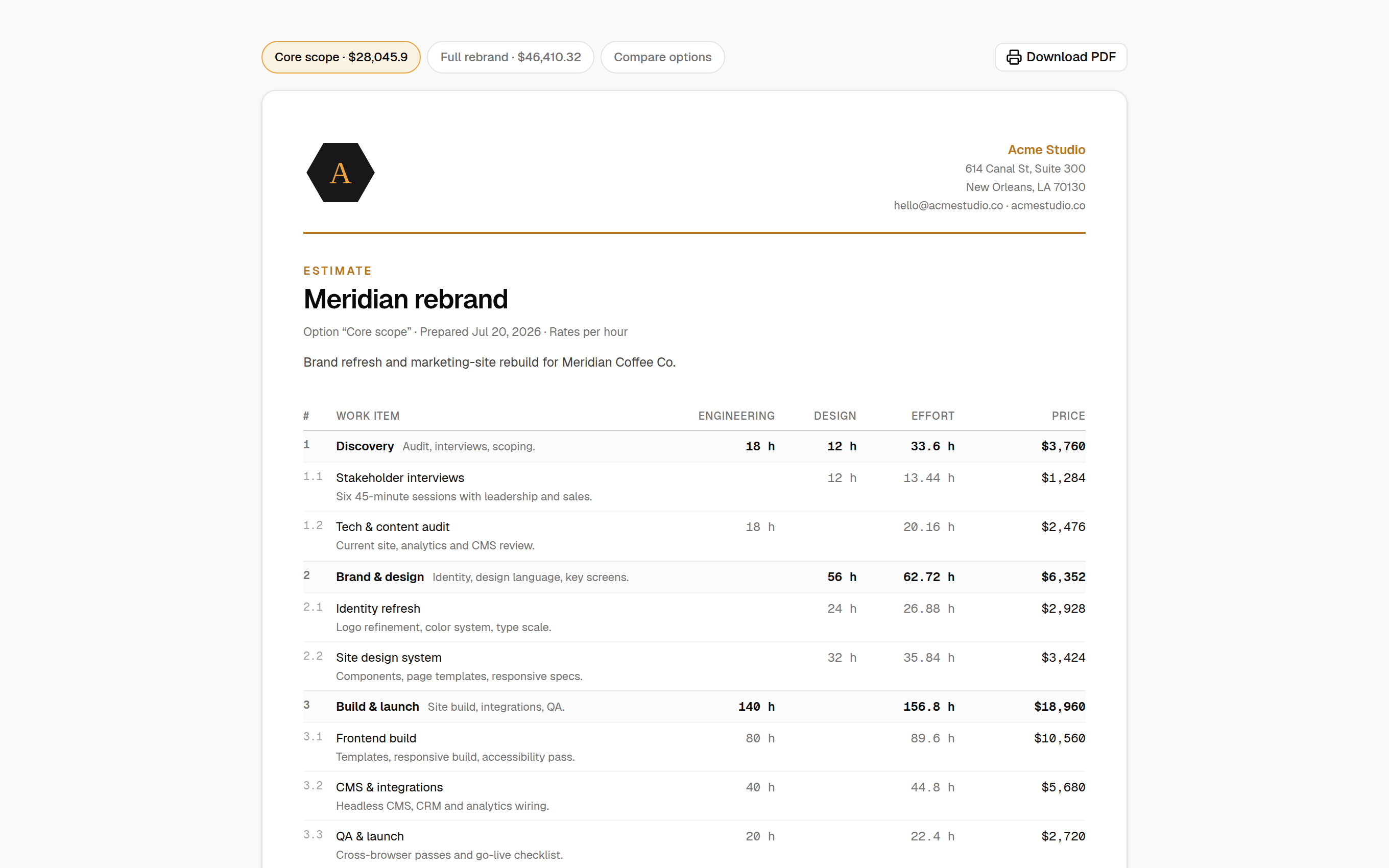The image size is (1389, 868).
Task: Select the Frontend build item
Action: coord(376,738)
